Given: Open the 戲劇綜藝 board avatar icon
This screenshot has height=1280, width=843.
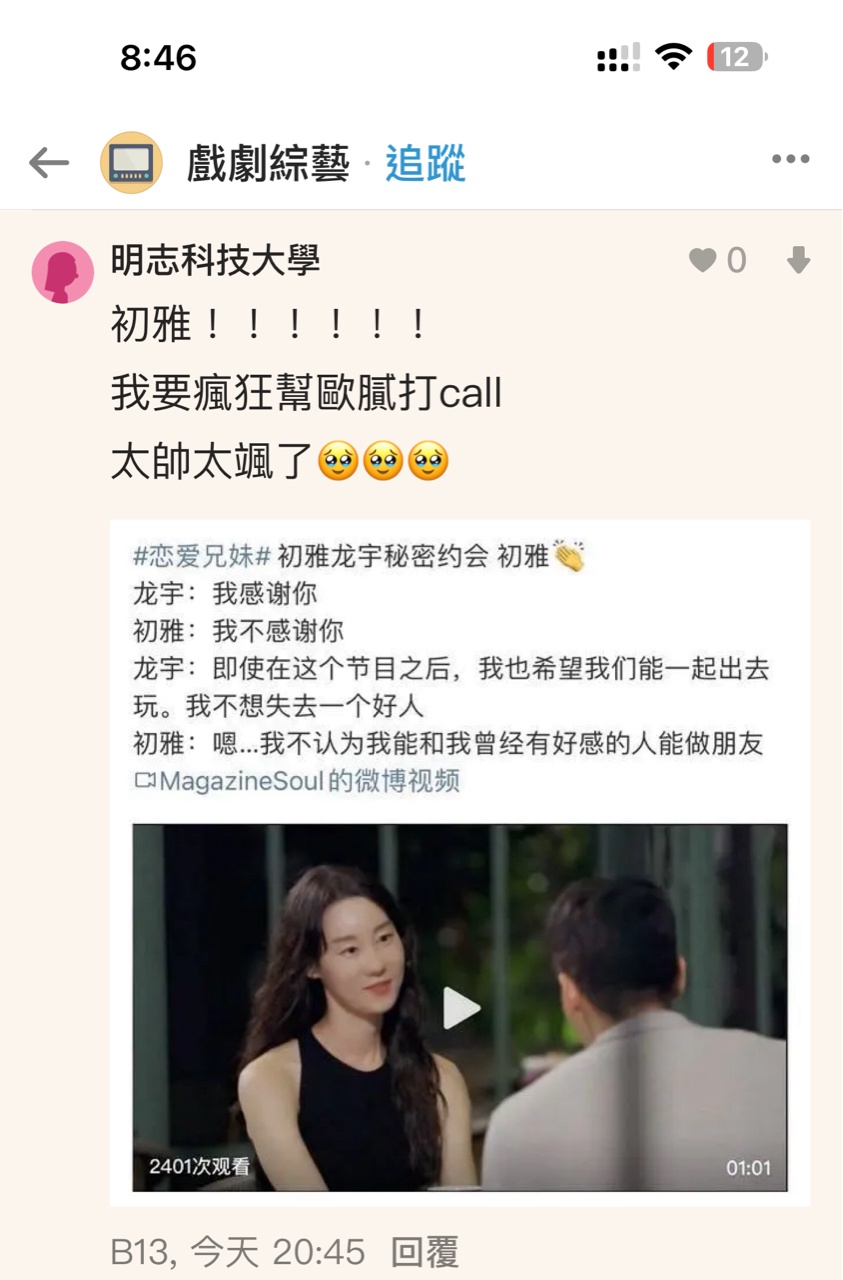Looking at the screenshot, I should click(x=131, y=162).
